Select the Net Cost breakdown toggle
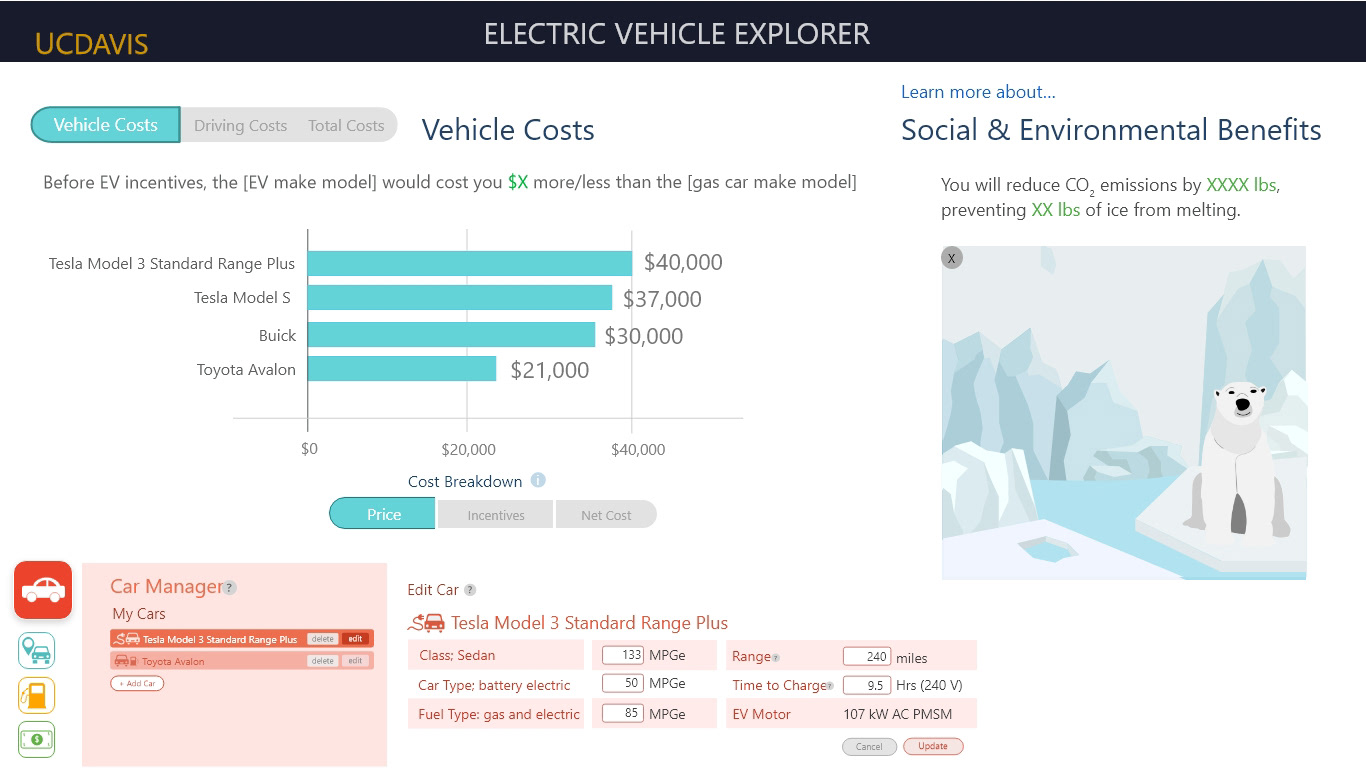 pyautogui.click(x=606, y=515)
